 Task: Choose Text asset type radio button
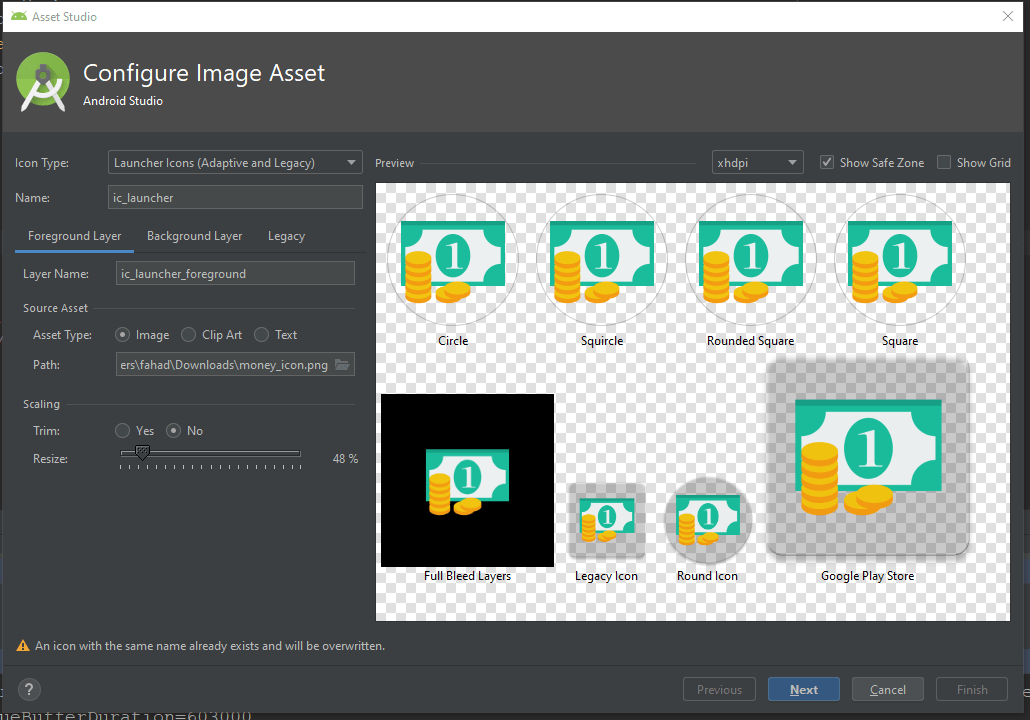261,334
